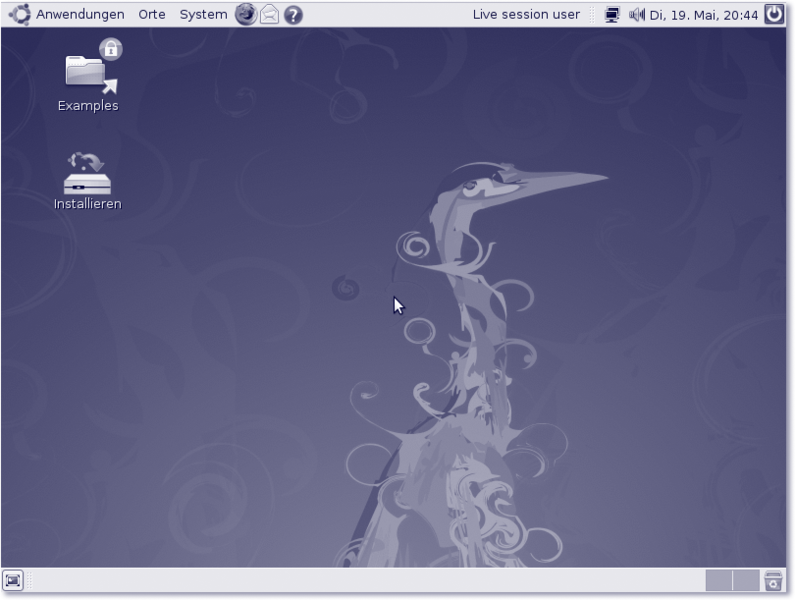
Task: Switch to the first workspace
Action: click(718, 580)
